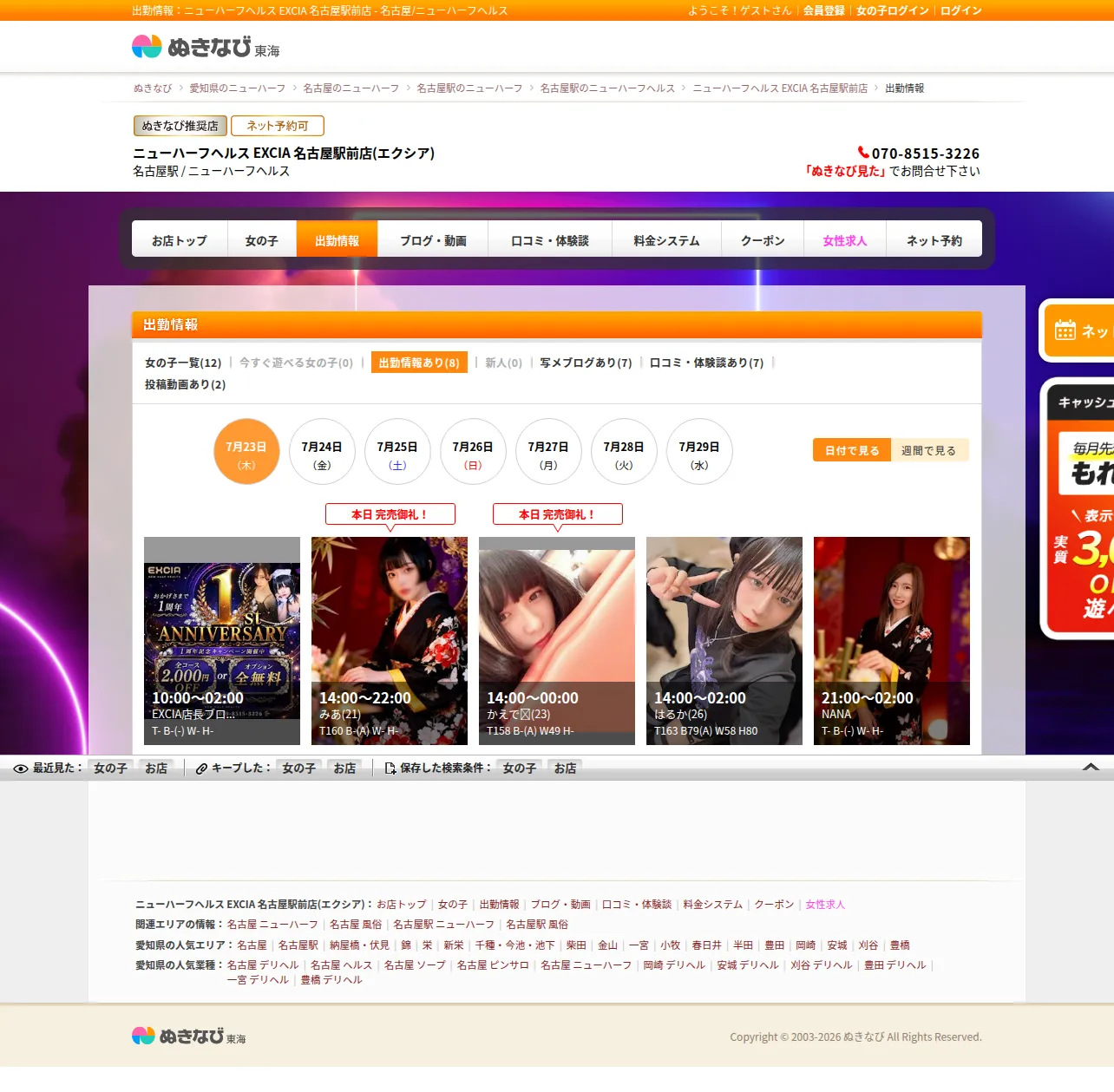The width and height of the screenshot is (1114, 1092).
Task: Select date 7月26日 (日)
Action: click(x=473, y=452)
